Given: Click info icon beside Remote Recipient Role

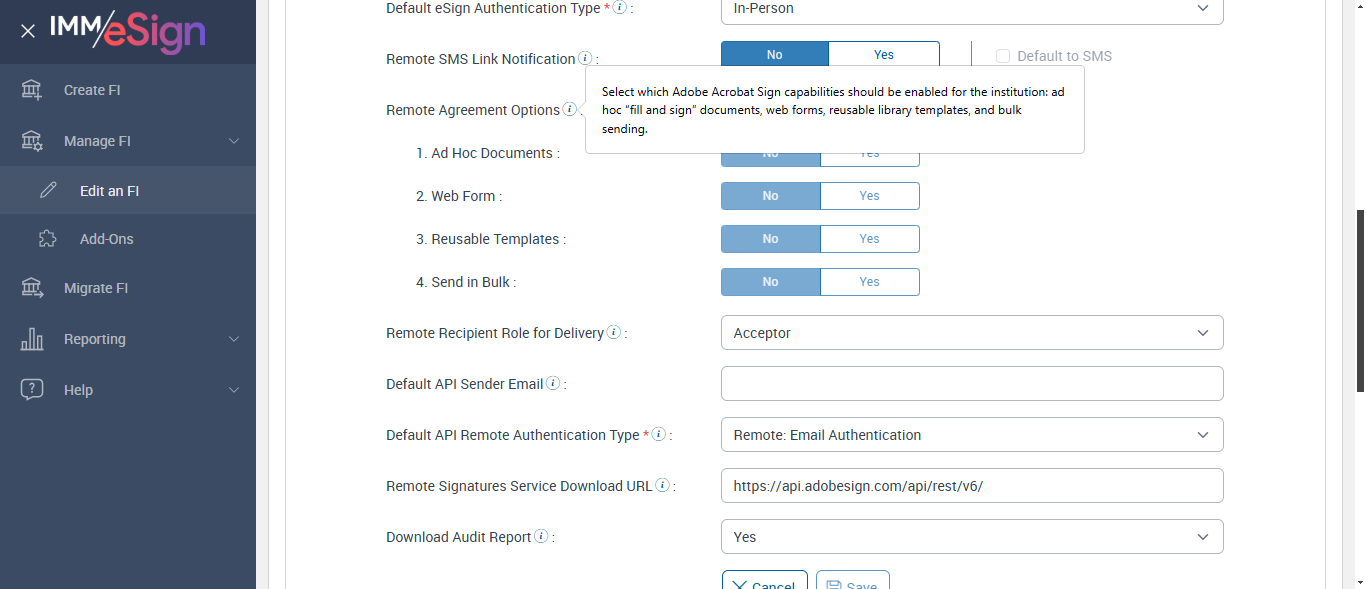Looking at the screenshot, I should 613,333.
